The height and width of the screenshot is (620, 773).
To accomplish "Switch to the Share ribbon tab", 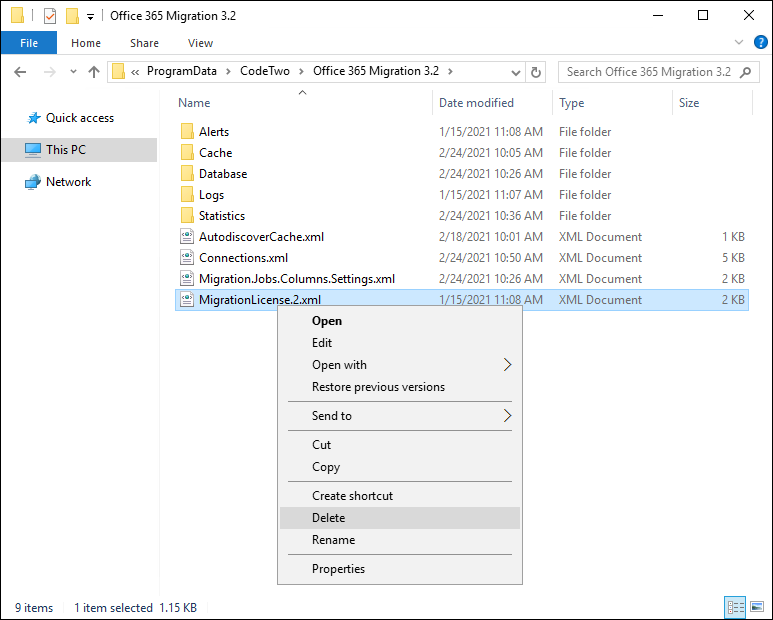I will tap(144, 43).
